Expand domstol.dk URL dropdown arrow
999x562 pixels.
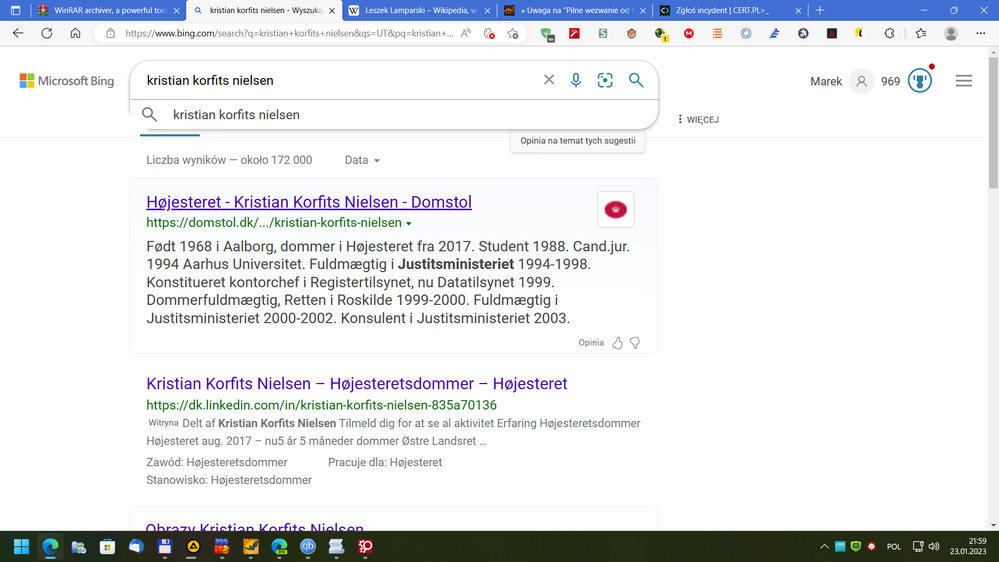click(x=409, y=223)
